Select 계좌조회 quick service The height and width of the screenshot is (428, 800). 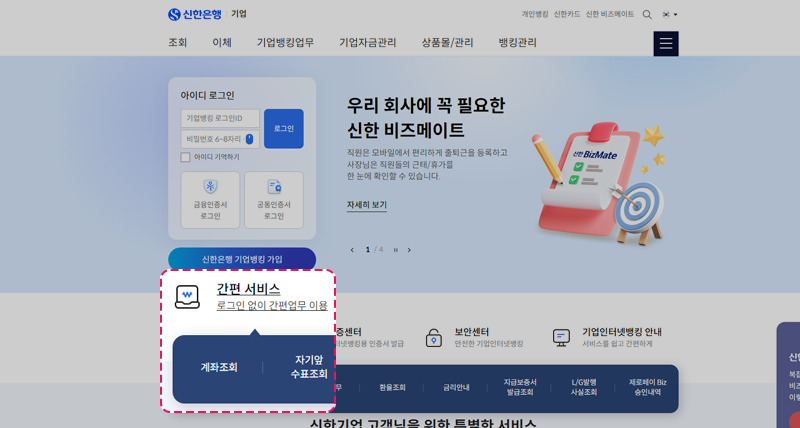(x=219, y=368)
